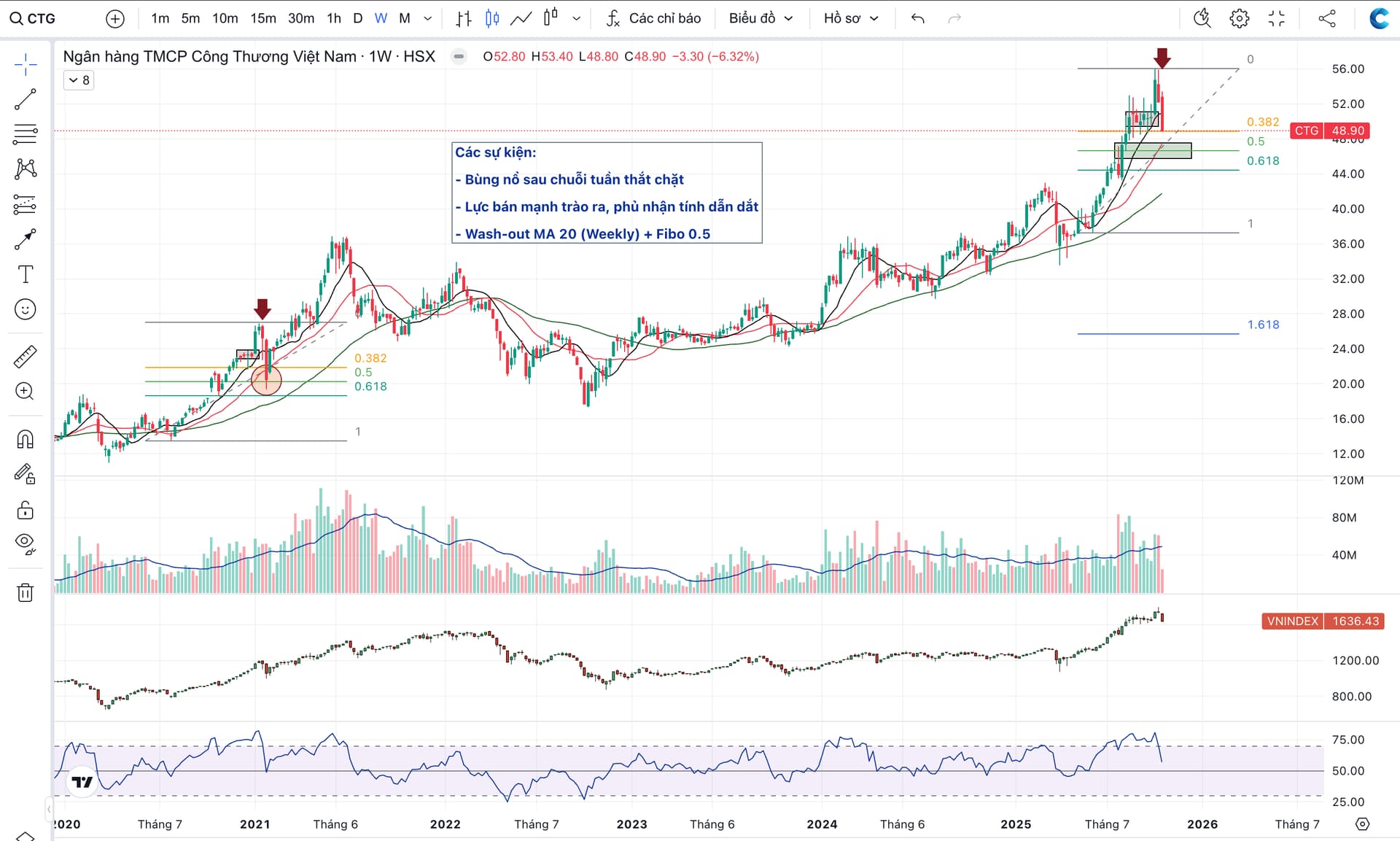Switch to the 1h timeframe
Viewport: 1400px width, 841px height.
(333, 18)
